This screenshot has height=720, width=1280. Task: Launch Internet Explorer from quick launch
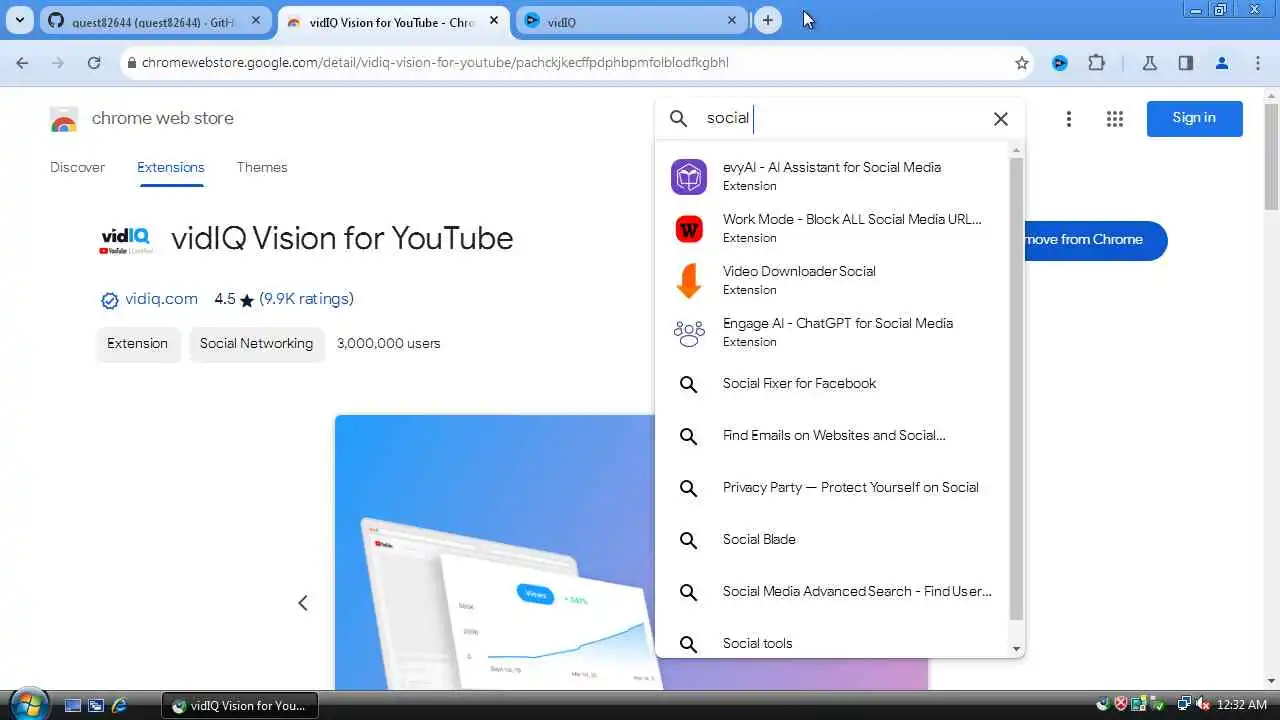tap(120, 705)
